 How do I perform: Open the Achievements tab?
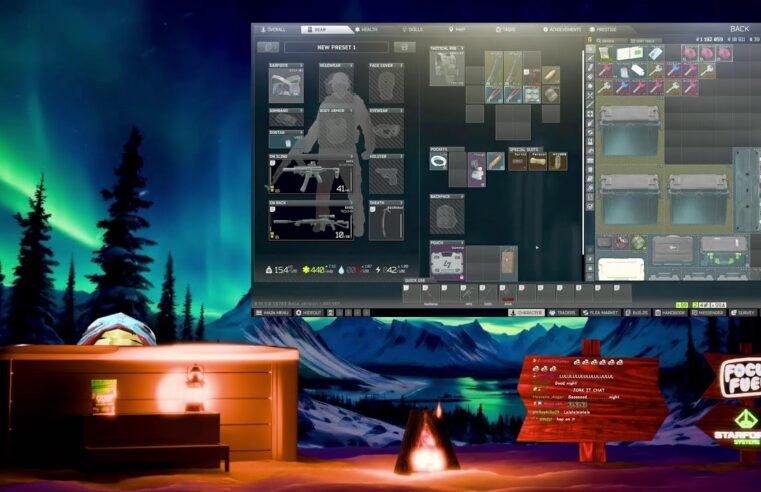[562, 30]
